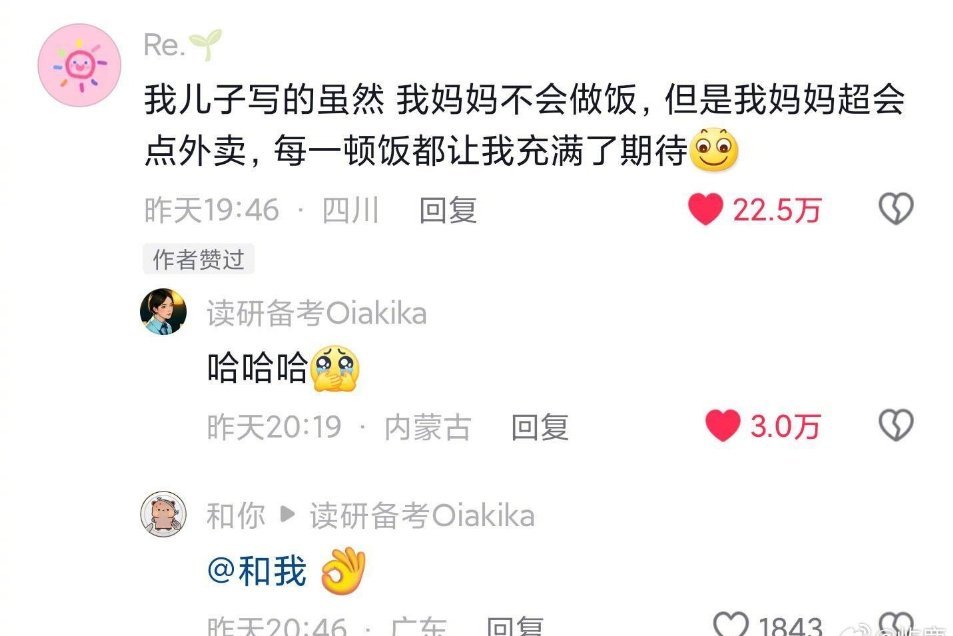Open 和你 user's bear avatar
The image size is (953, 636).
[163, 514]
